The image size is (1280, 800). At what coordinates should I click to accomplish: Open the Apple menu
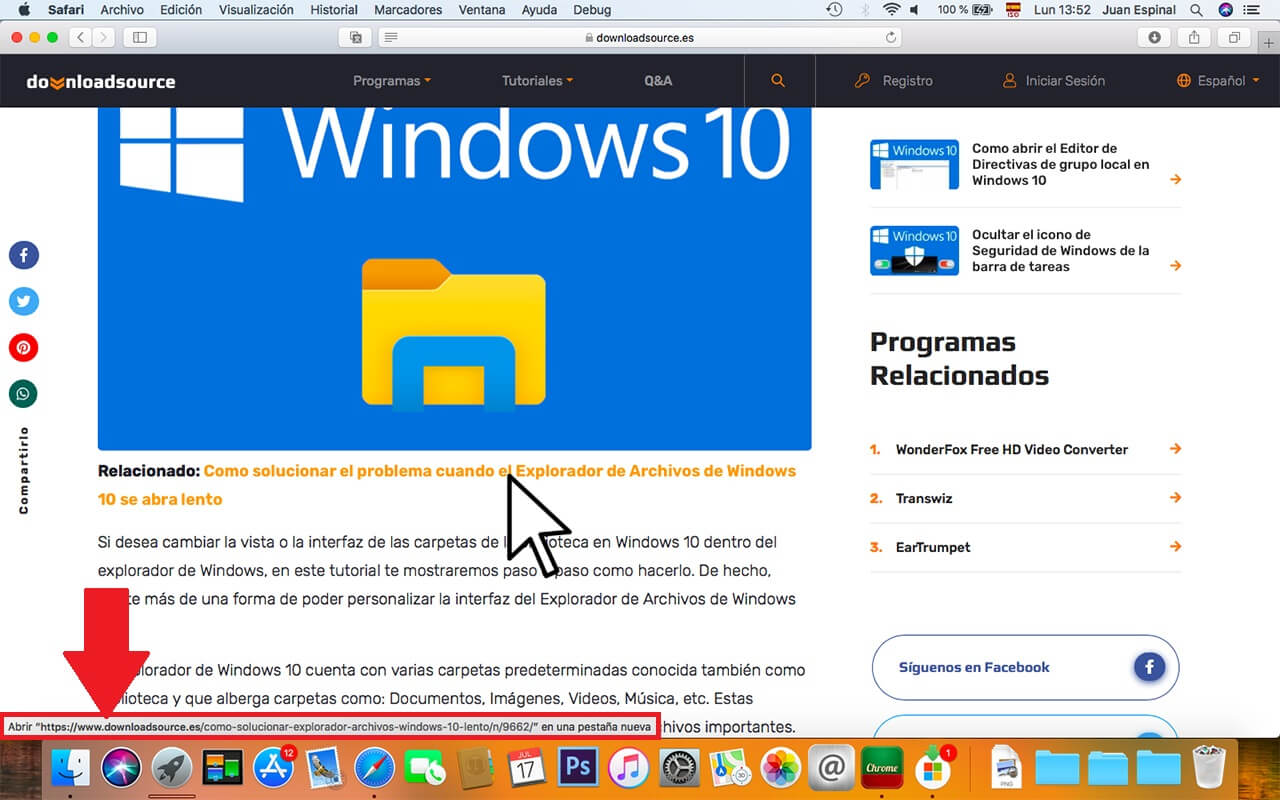click(x=24, y=10)
